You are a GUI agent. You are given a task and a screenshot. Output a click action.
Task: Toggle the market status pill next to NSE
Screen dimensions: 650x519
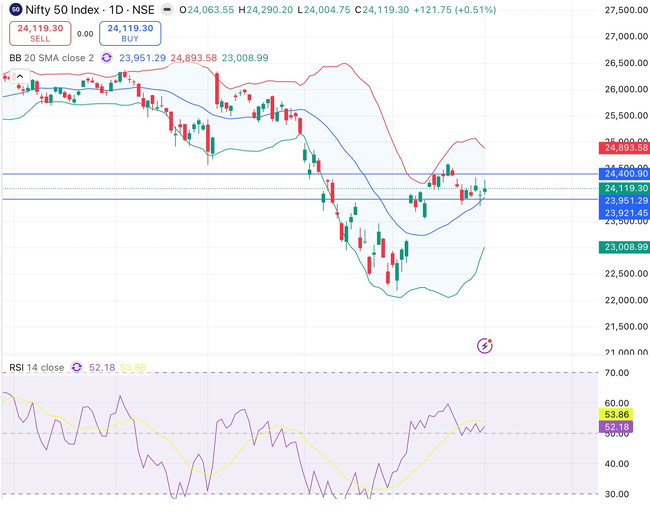167,10
